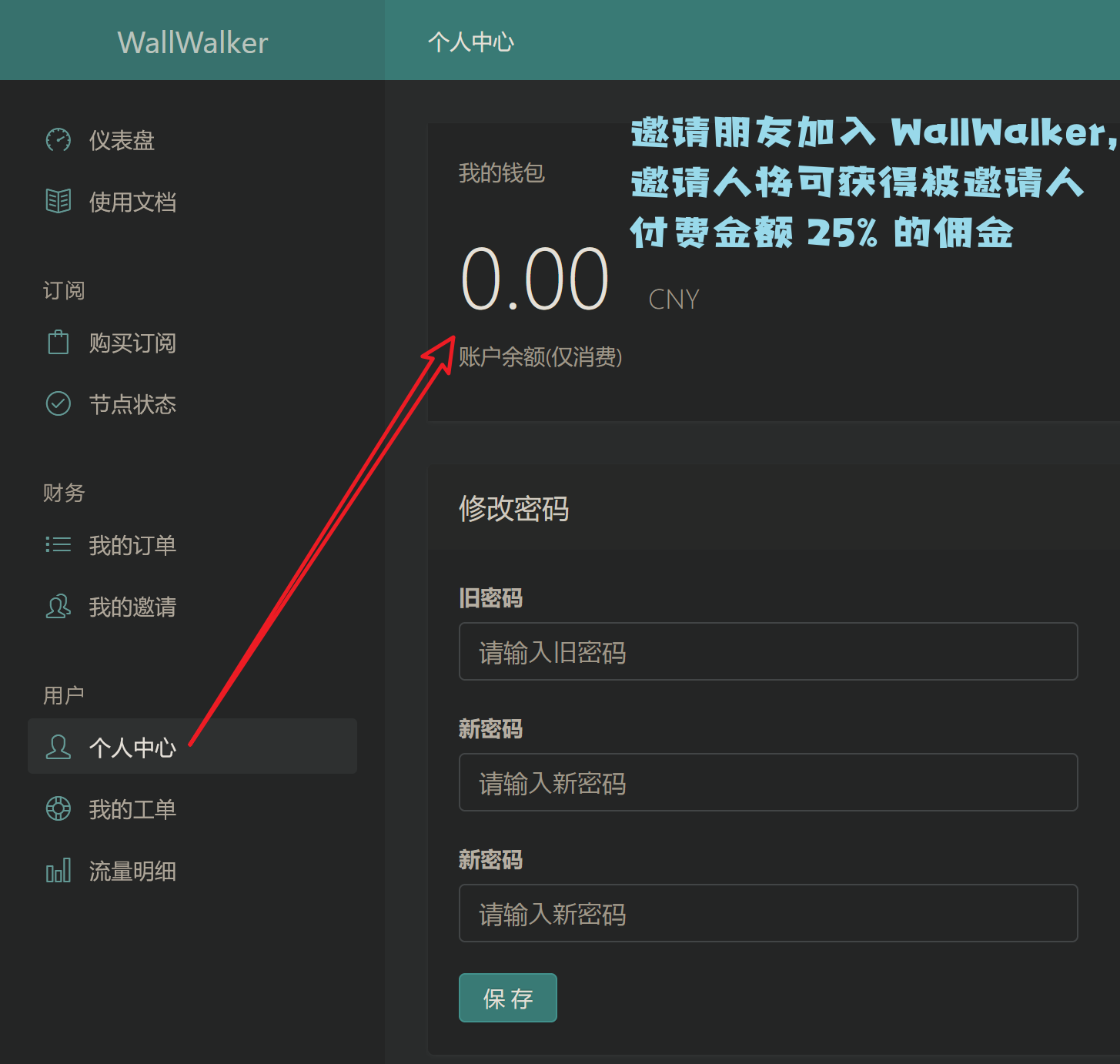The image size is (1120, 1064).
Task: Click the first 请输入新密码 field
Action: [767, 783]
